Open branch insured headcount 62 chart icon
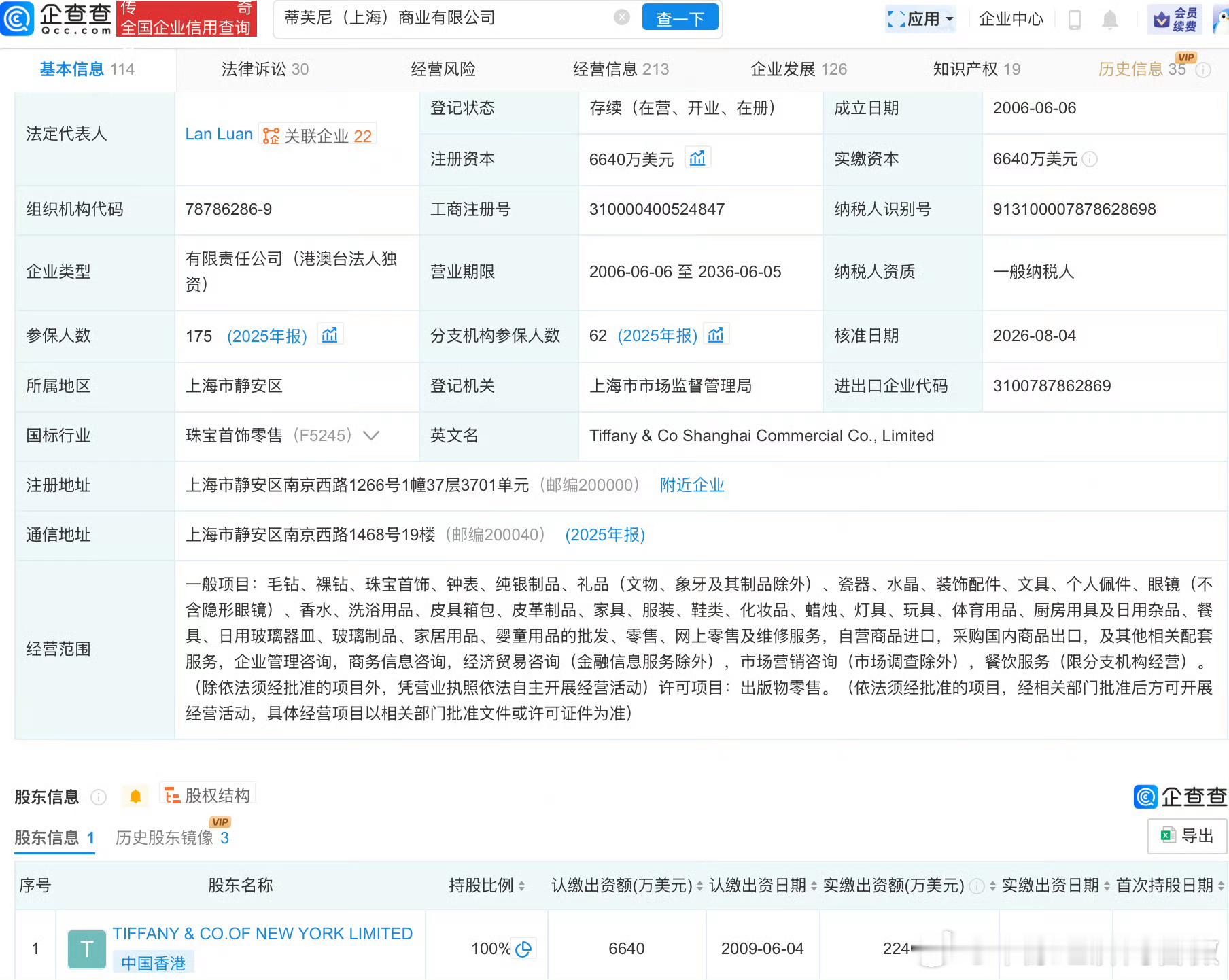The height and width of the screenshot is (980, 1229). coord(716,335)
